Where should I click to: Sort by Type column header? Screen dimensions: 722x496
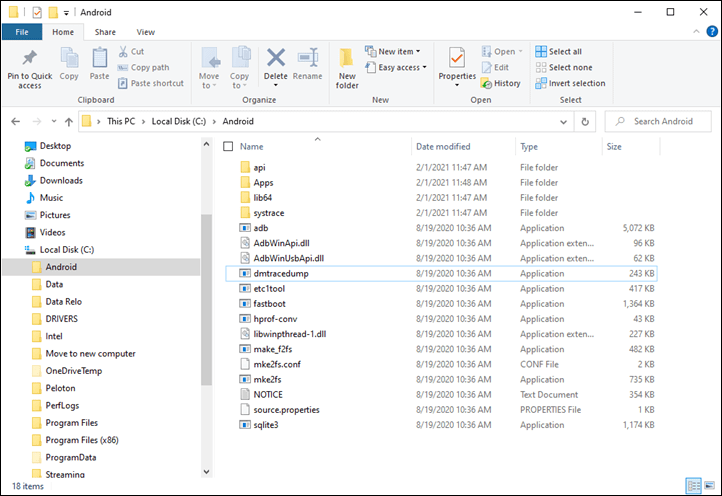click(559, 146)
